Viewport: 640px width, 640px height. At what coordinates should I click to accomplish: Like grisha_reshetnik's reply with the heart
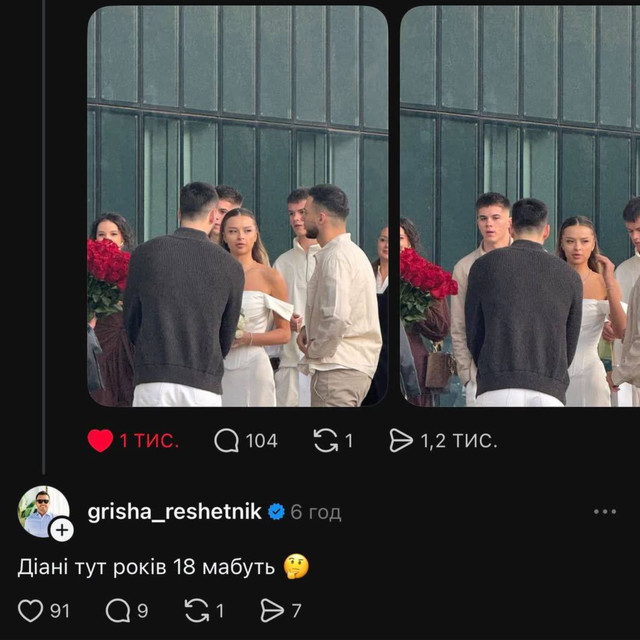pos(31,610)
